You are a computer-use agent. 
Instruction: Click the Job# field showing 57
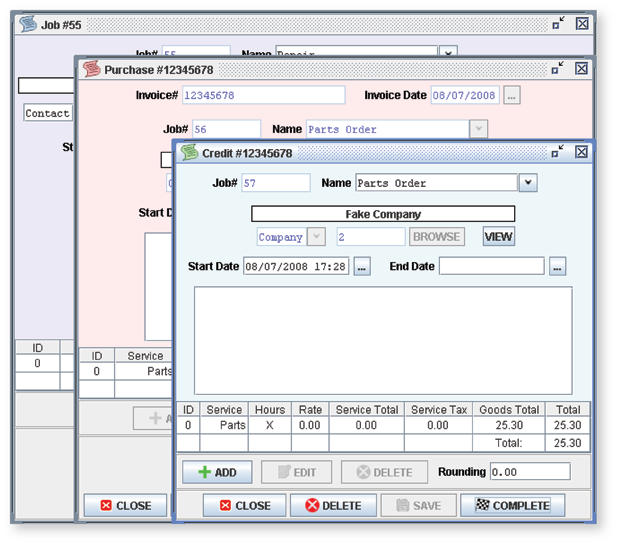276,183
